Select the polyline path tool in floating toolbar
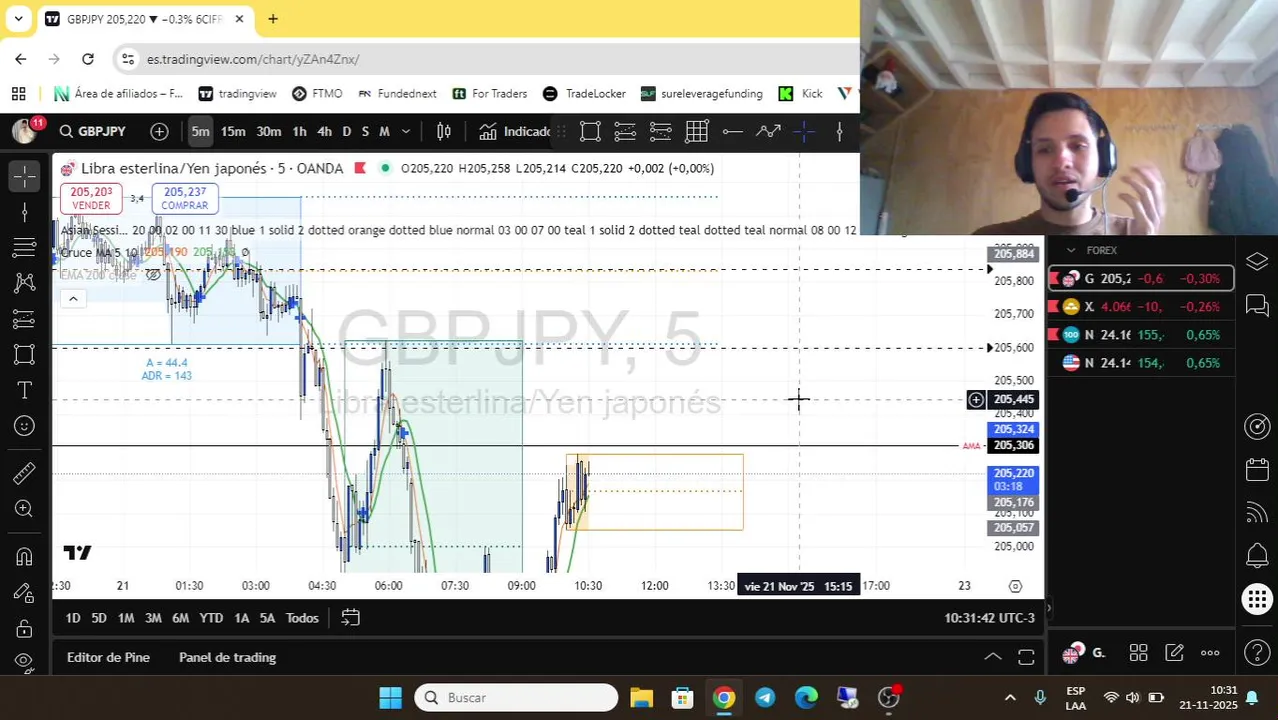 pyautogui.click(x=768, y=131)
